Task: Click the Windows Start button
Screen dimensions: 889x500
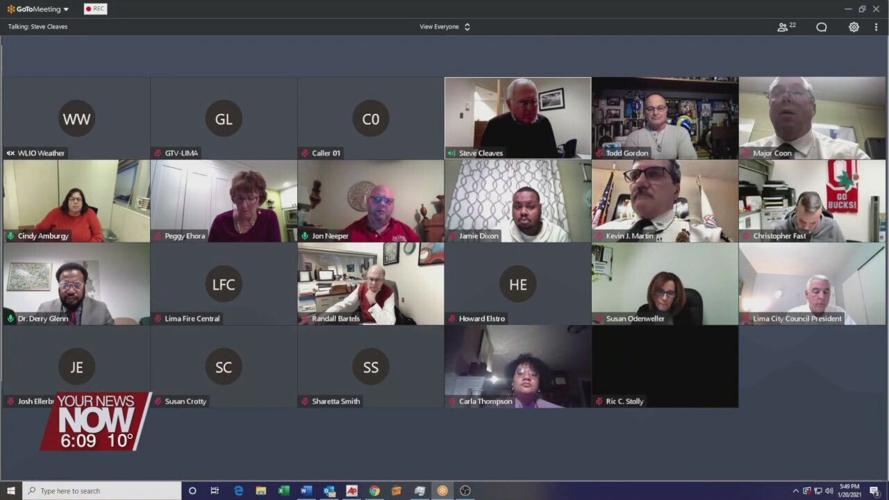Action: click(x=11, y=491)
